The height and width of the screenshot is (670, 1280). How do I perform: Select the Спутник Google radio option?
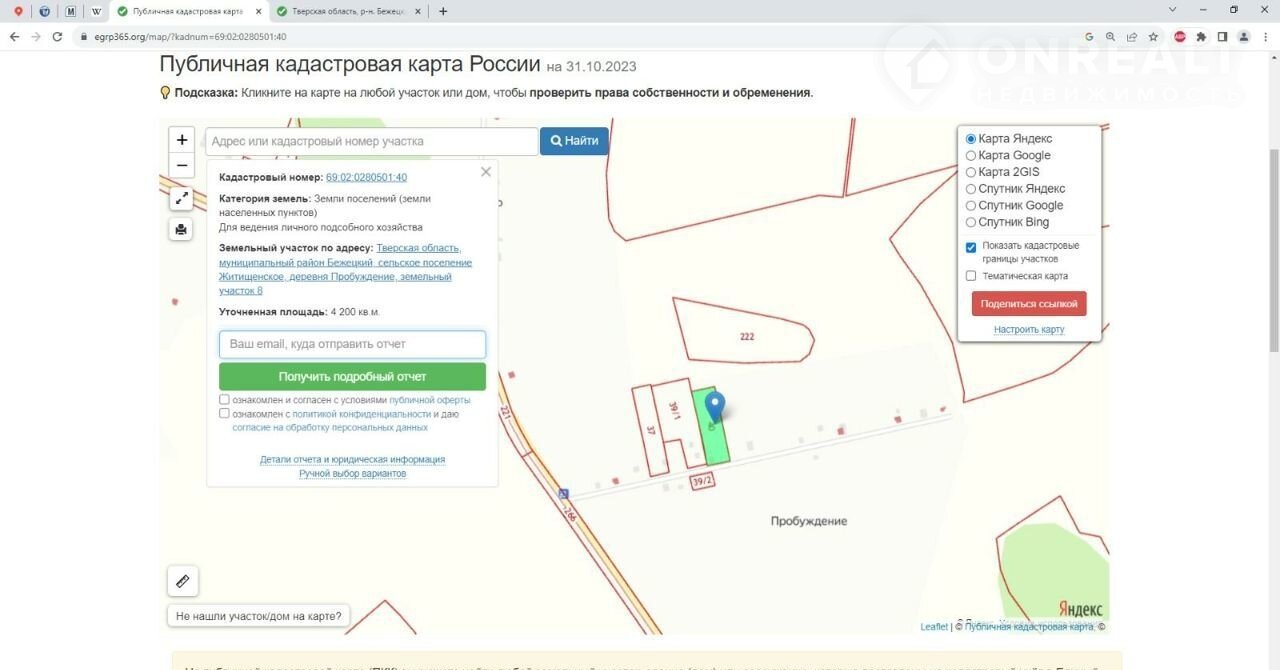click(x=971, y=206)
